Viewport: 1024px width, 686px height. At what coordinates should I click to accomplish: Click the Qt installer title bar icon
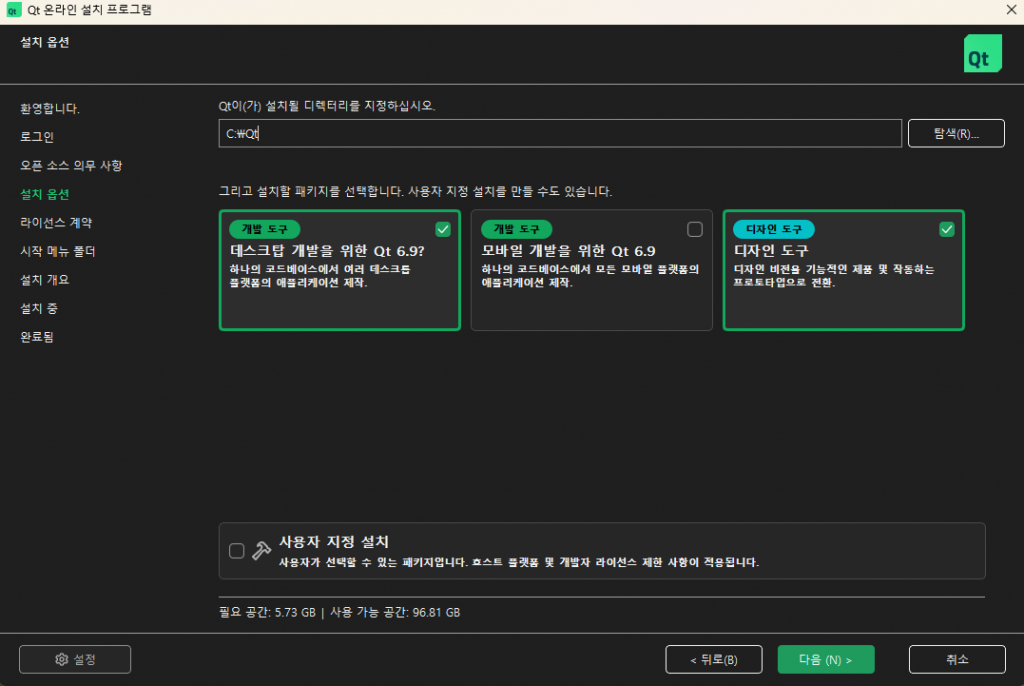[x=13, y=10]
